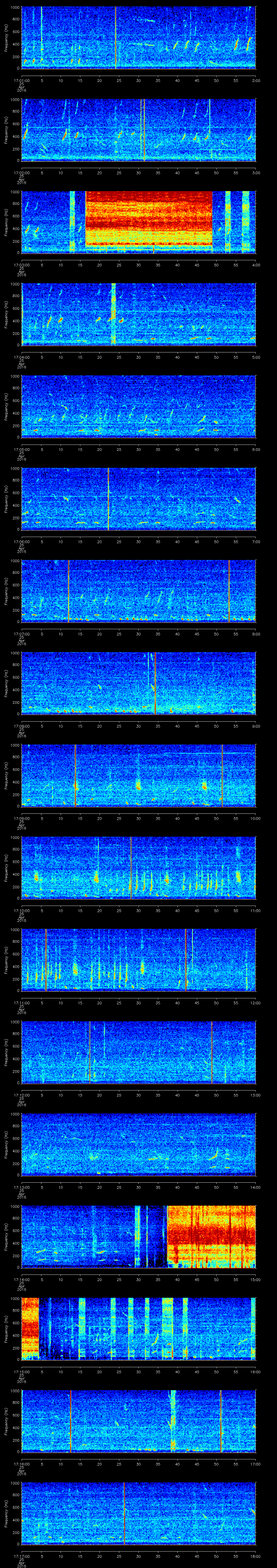
Task: Click the 17:17:00 start time label
Action: tap(21, 1556)
